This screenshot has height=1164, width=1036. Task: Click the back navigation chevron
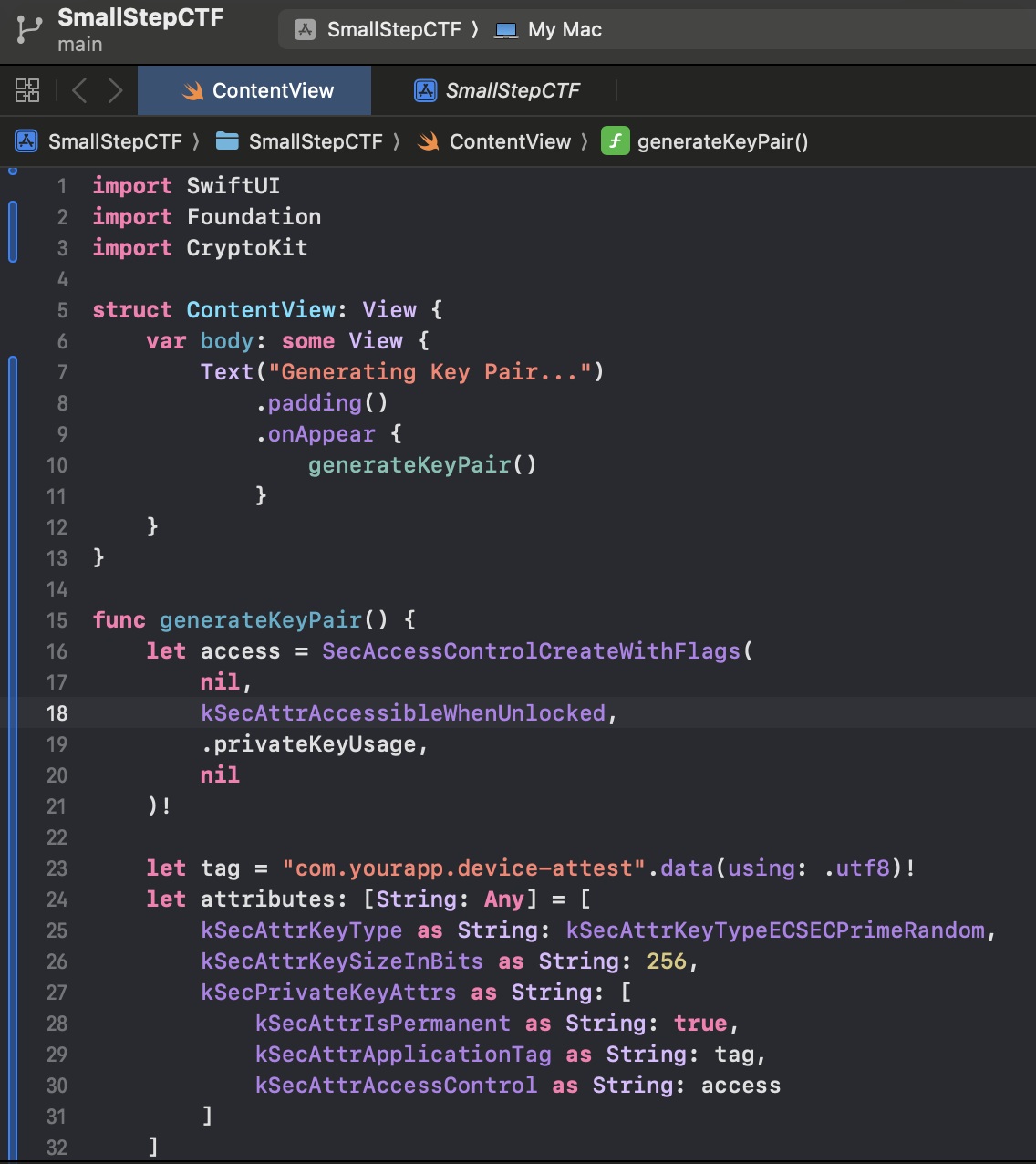tap(78, 89)
